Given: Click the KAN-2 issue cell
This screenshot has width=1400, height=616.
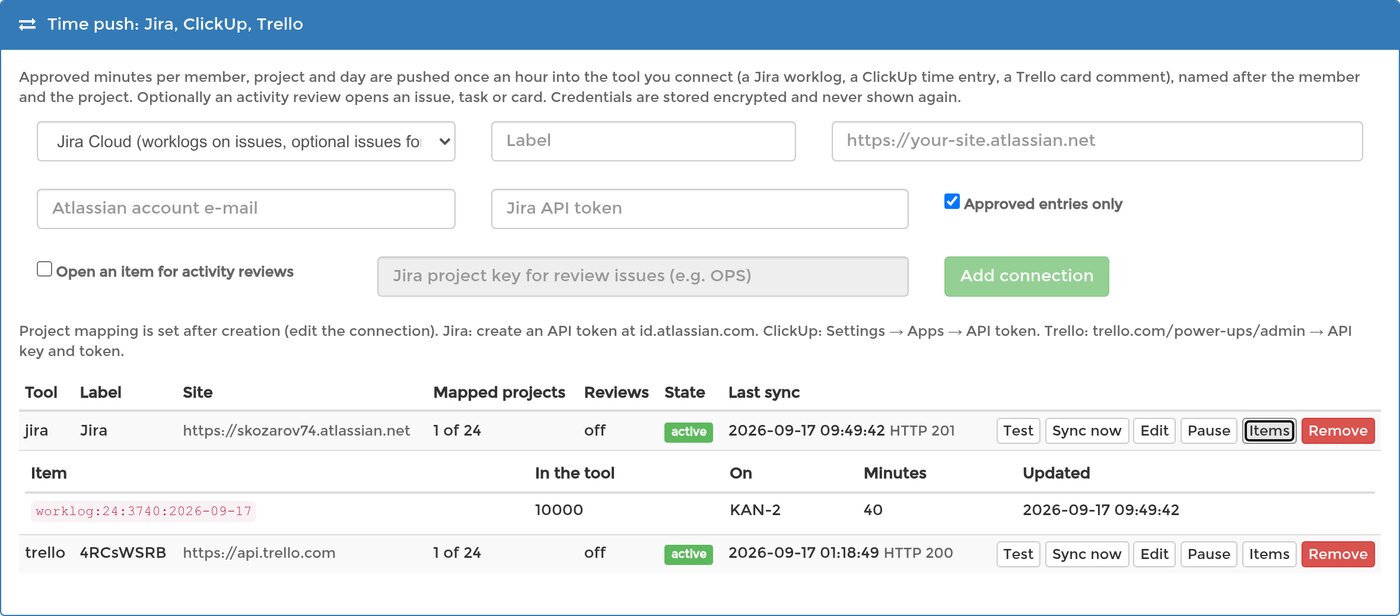Looking at the screenshot, I should (755, 510).
